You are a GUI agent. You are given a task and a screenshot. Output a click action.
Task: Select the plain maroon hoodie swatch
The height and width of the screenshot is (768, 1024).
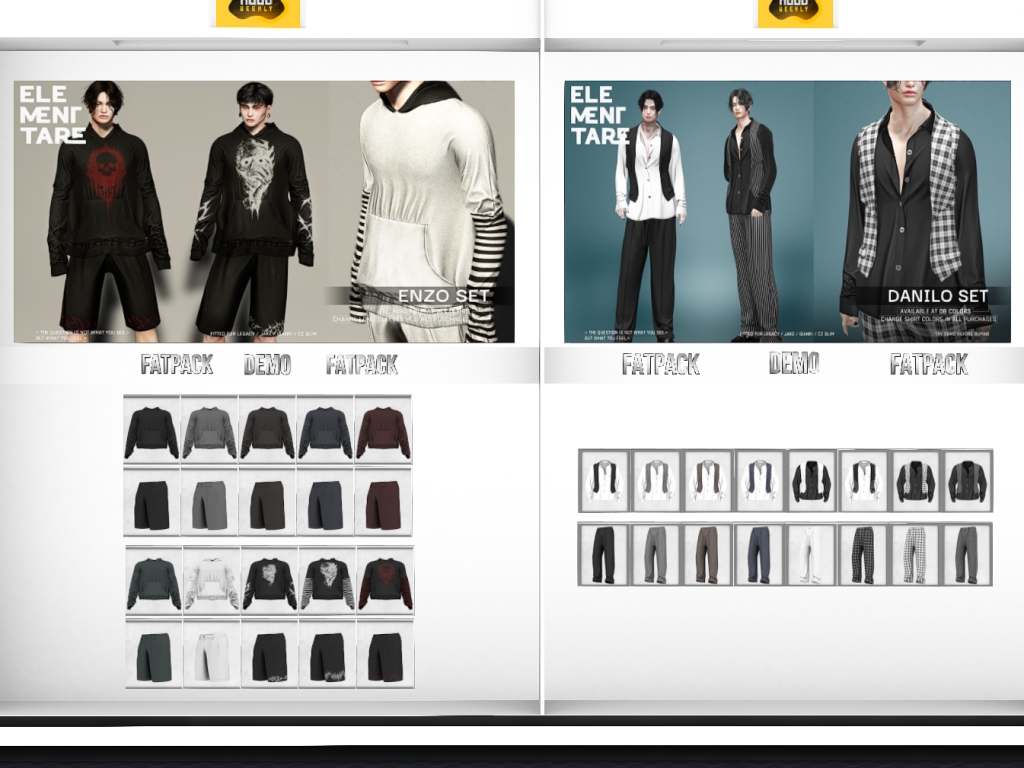coord(382,430)
